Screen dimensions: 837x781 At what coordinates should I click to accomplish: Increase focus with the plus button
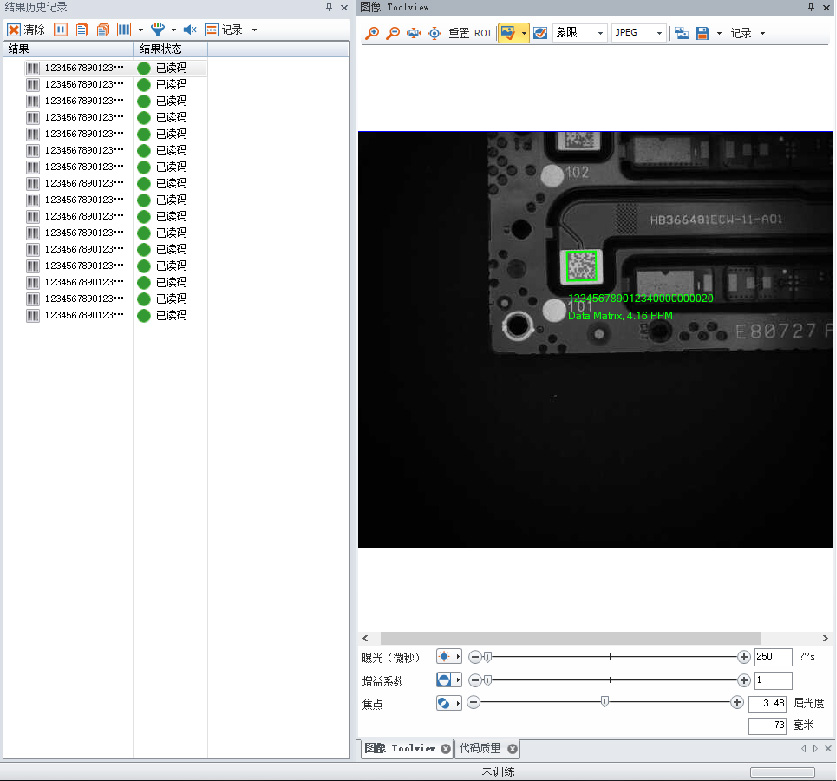click(x=737, y=703)
